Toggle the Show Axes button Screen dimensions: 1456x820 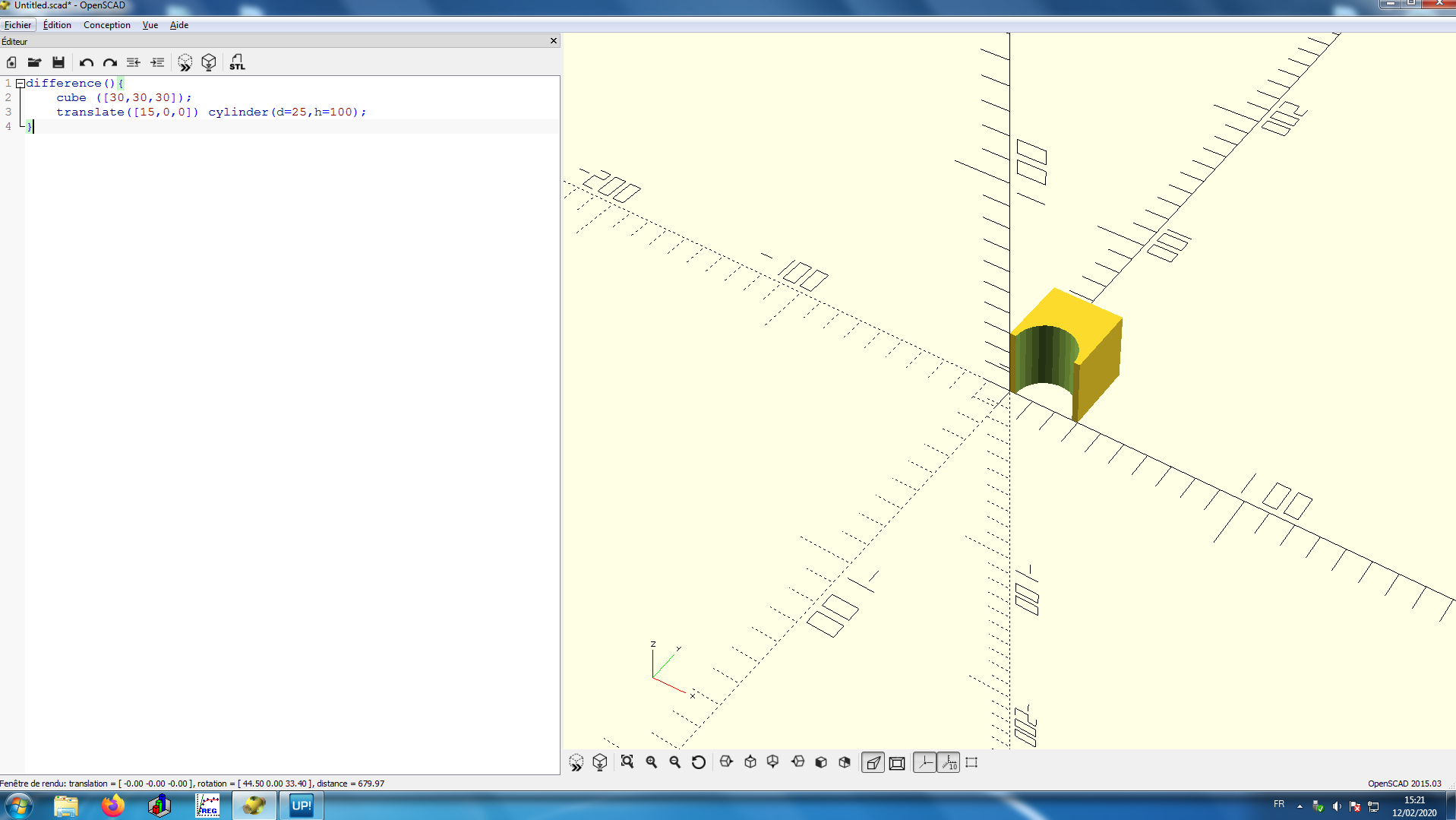coord(924,762)
